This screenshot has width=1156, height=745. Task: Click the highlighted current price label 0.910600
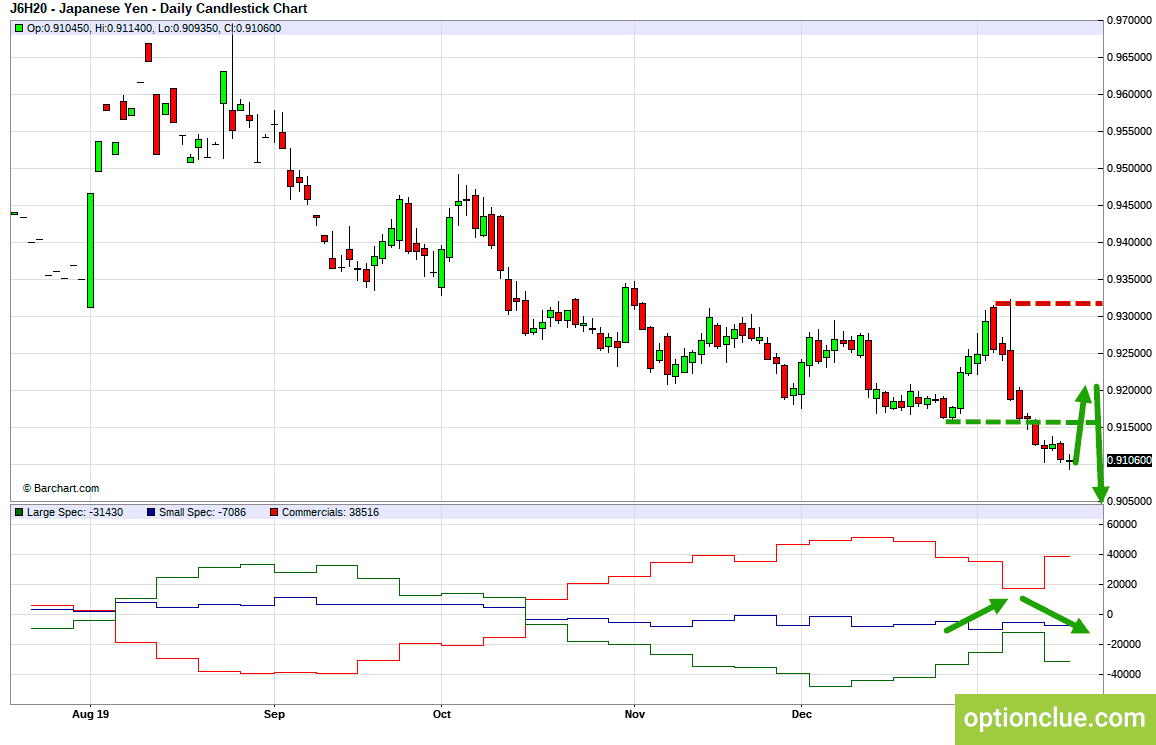pos(1129,461)
